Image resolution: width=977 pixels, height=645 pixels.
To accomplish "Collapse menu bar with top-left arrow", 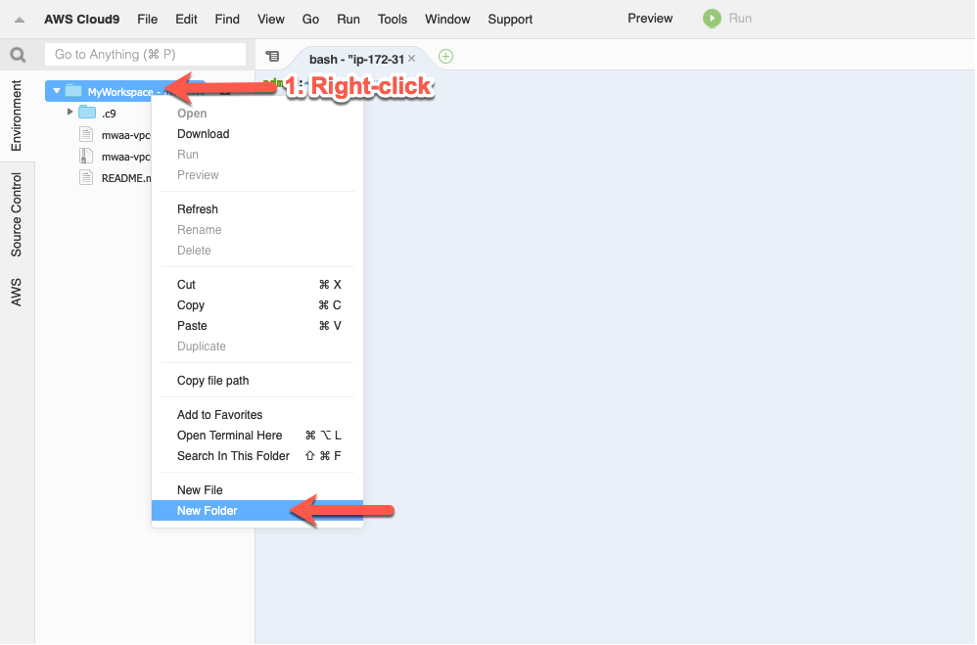I will click(19, 19).
